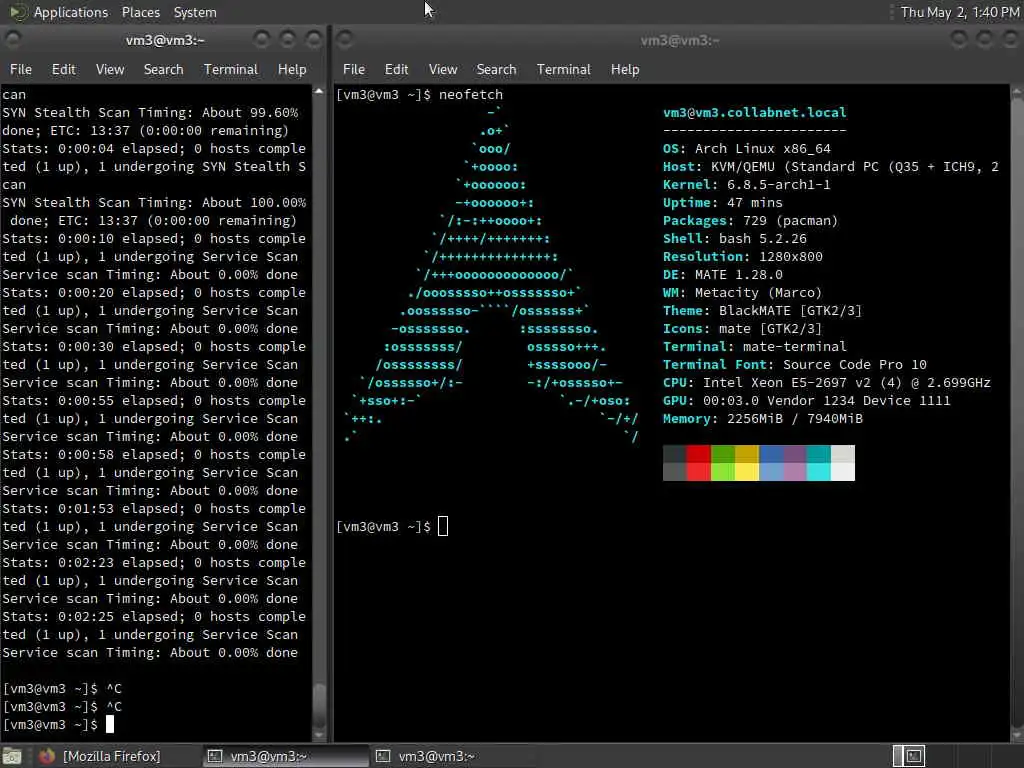
Task: Open Search menu in right neofetch terminal
Action: pos(496,69)
